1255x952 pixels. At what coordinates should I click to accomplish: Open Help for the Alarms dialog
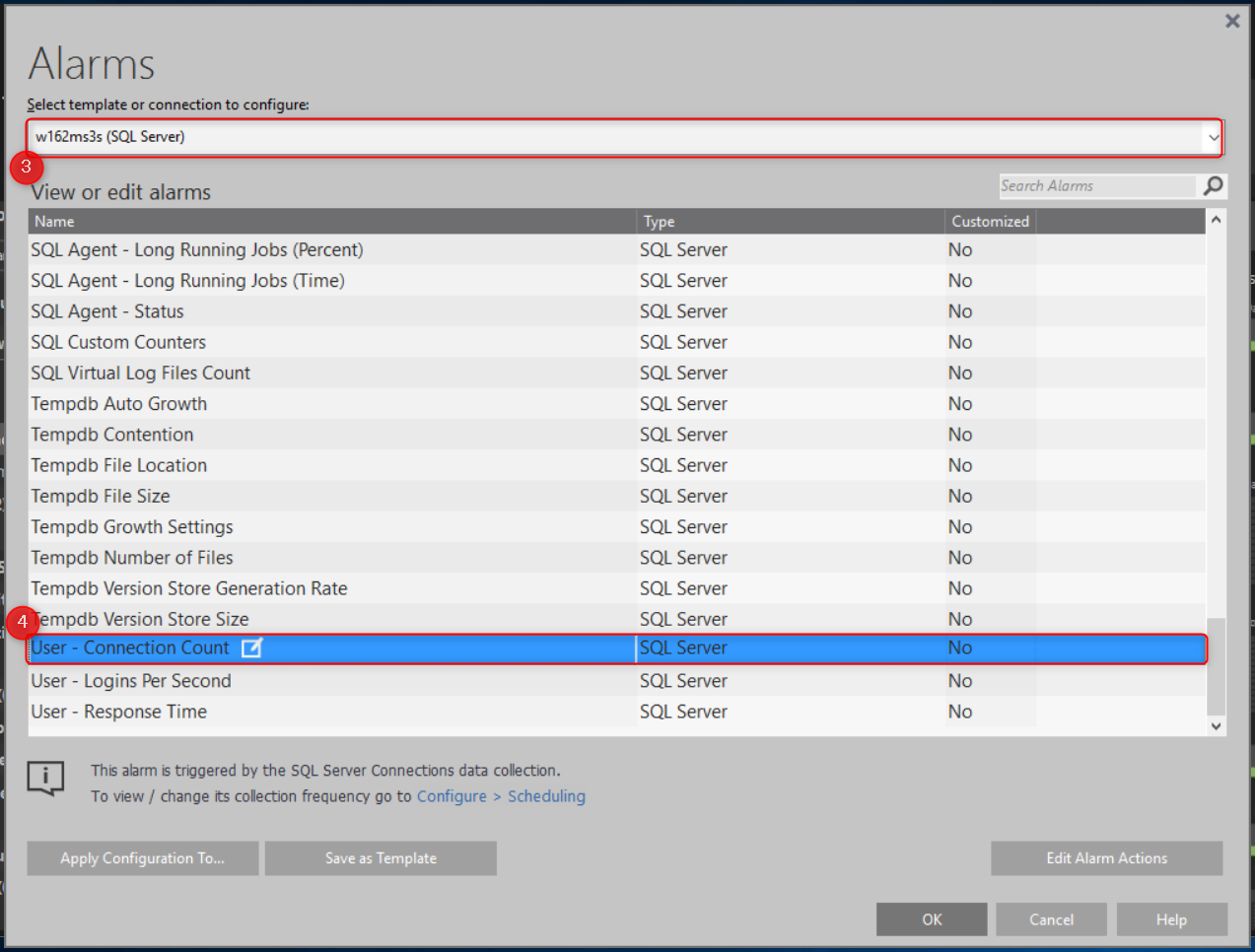pos(1171,918)
